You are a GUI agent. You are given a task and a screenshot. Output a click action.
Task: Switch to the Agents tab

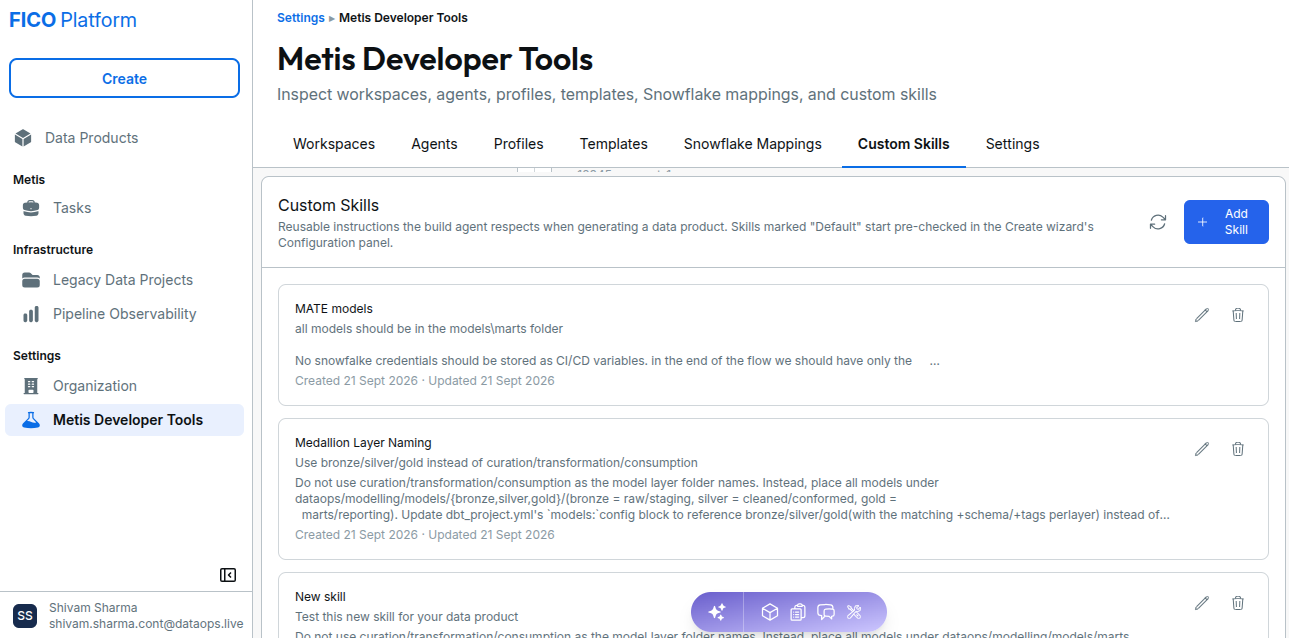pos(434,144)
